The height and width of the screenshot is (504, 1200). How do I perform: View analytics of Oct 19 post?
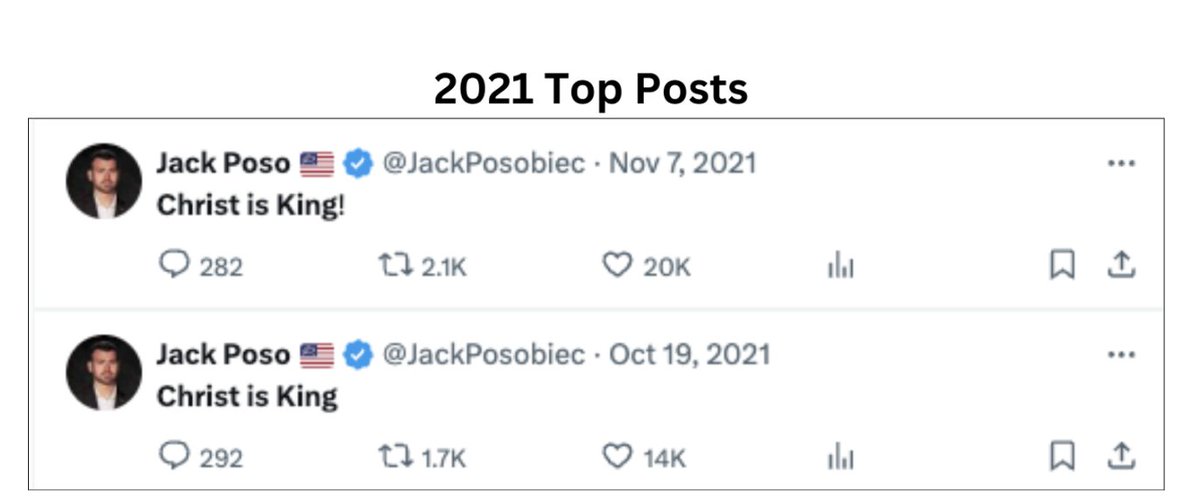pos(841,457)
